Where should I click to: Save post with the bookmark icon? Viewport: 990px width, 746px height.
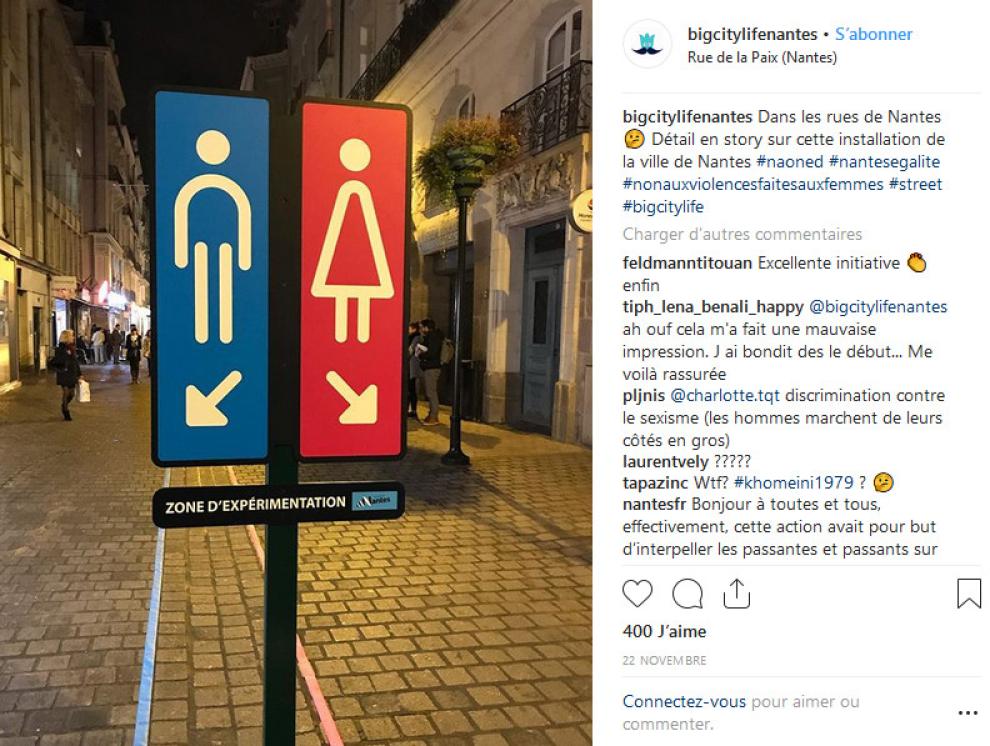[x=969, y=594]
